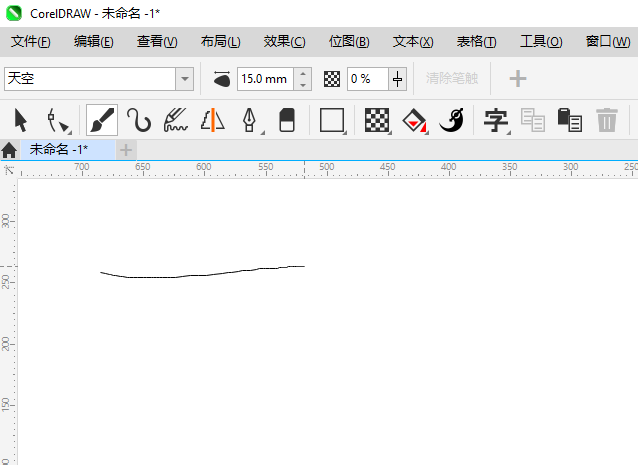Select the Eraser tool
The image size is (638, 465).
point(287,120)
